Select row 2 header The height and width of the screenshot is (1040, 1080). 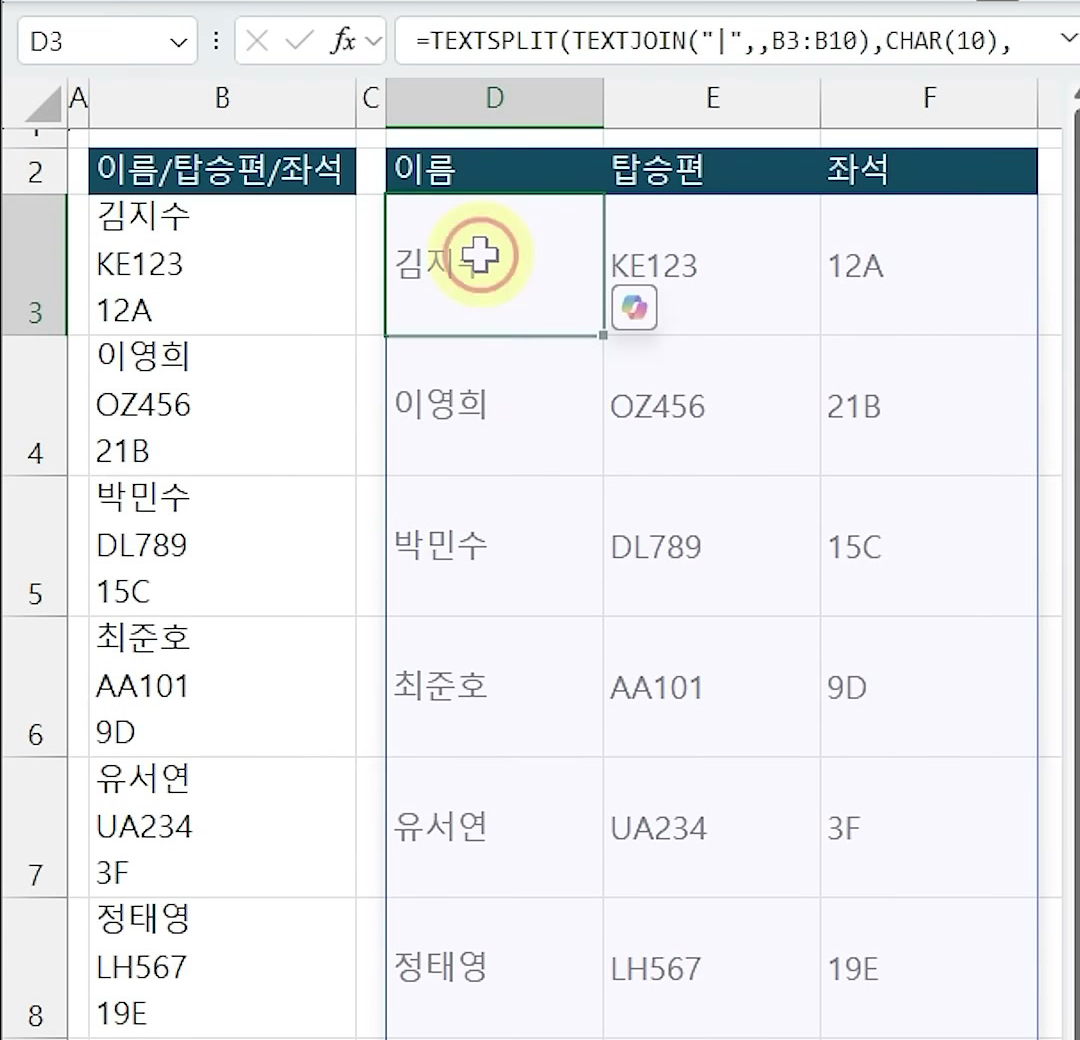34,171
